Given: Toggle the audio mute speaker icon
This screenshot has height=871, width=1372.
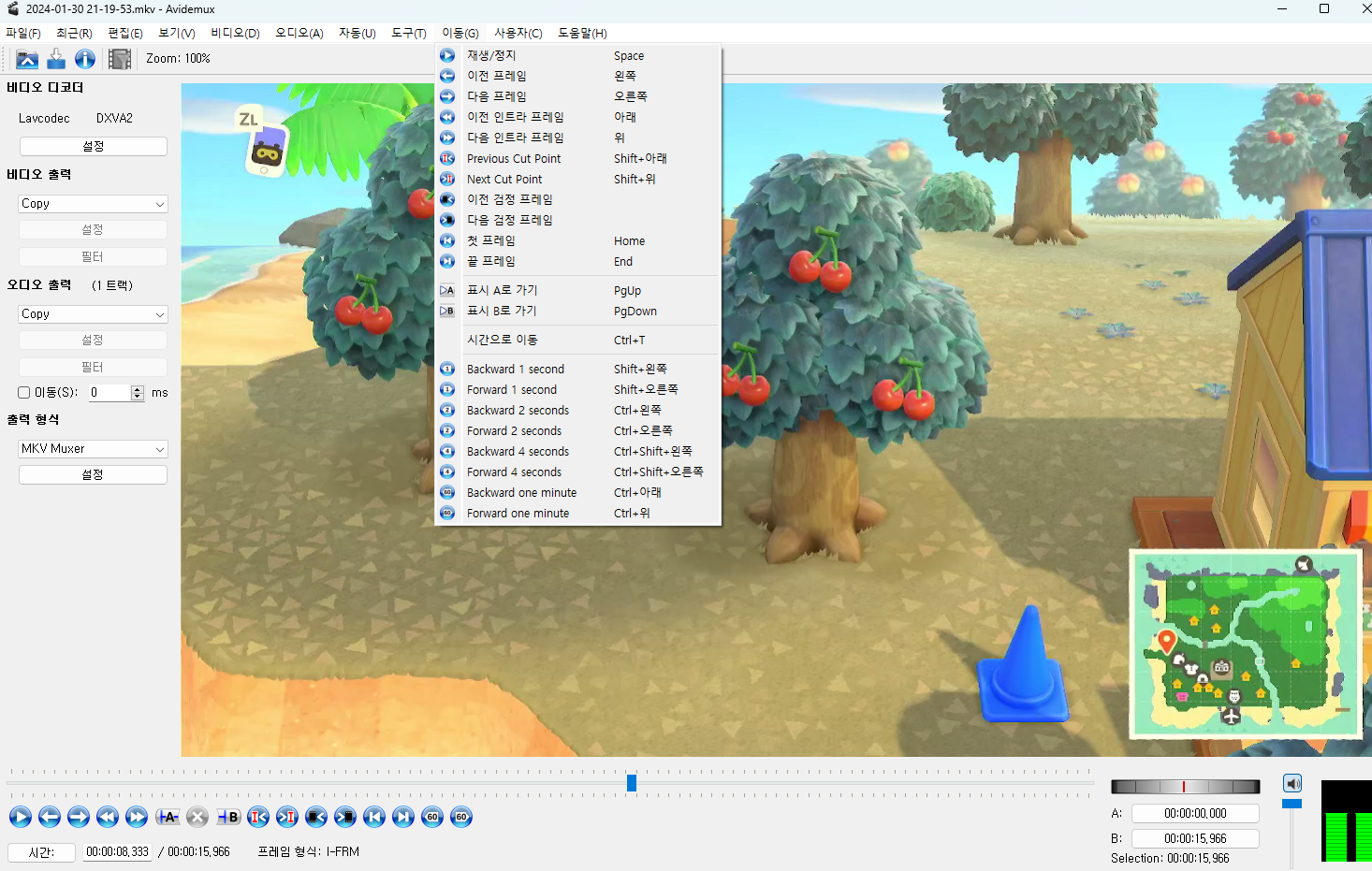Looking at the screenshot, I should click(1292, 783).
